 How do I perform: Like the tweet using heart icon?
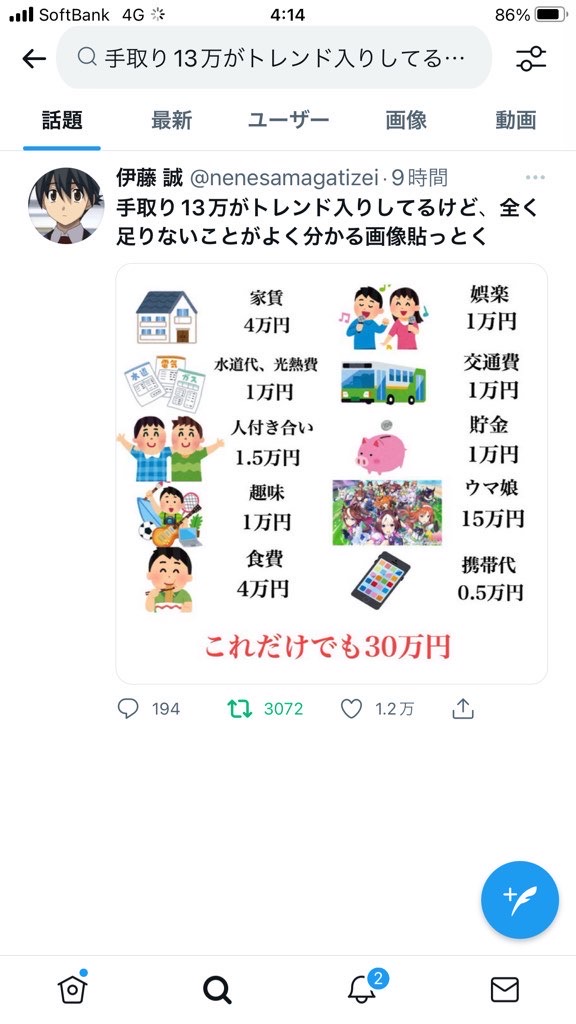351,709
